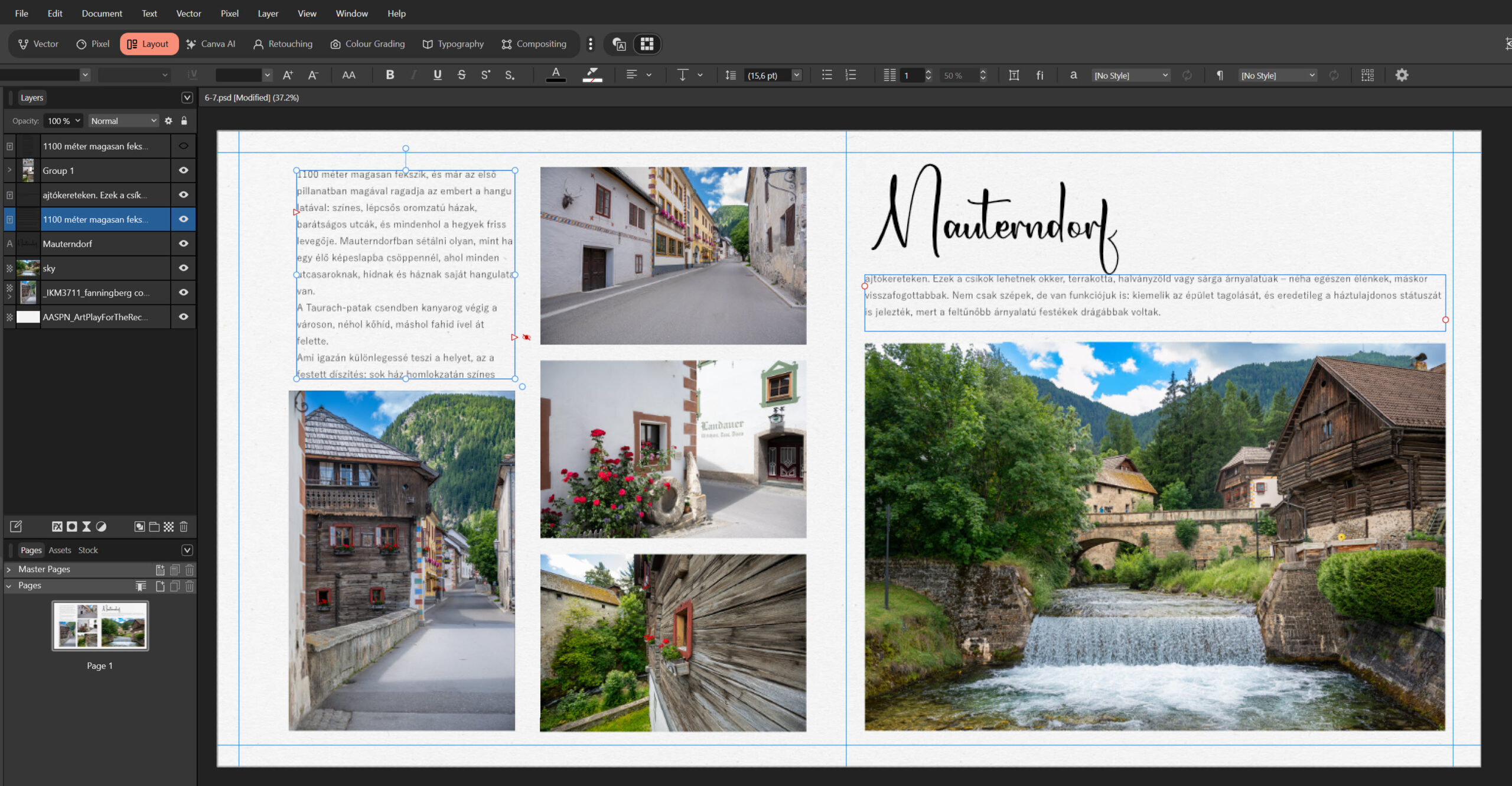
Task: Switch to the Typography studio
Action: click(x=453, y=44)
